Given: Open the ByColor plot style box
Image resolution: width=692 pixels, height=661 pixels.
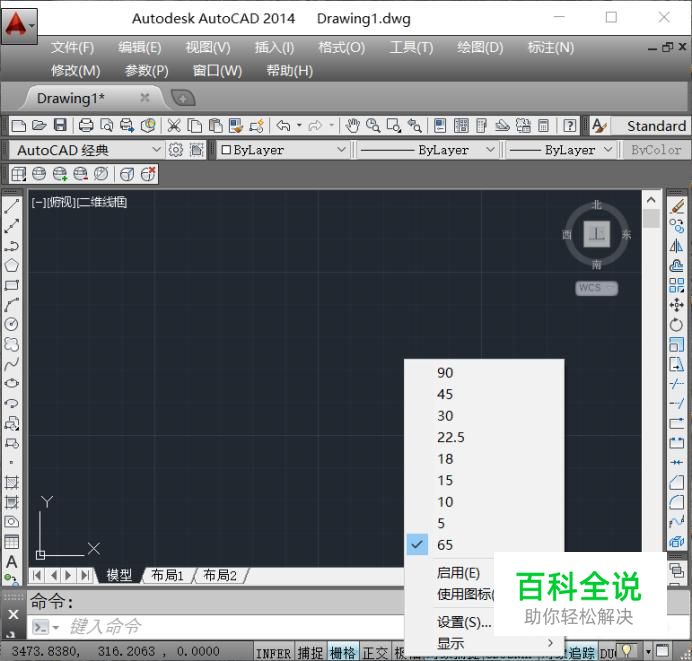Looking at the screenshot, I should pyautogui.click(x=656, y=150).
